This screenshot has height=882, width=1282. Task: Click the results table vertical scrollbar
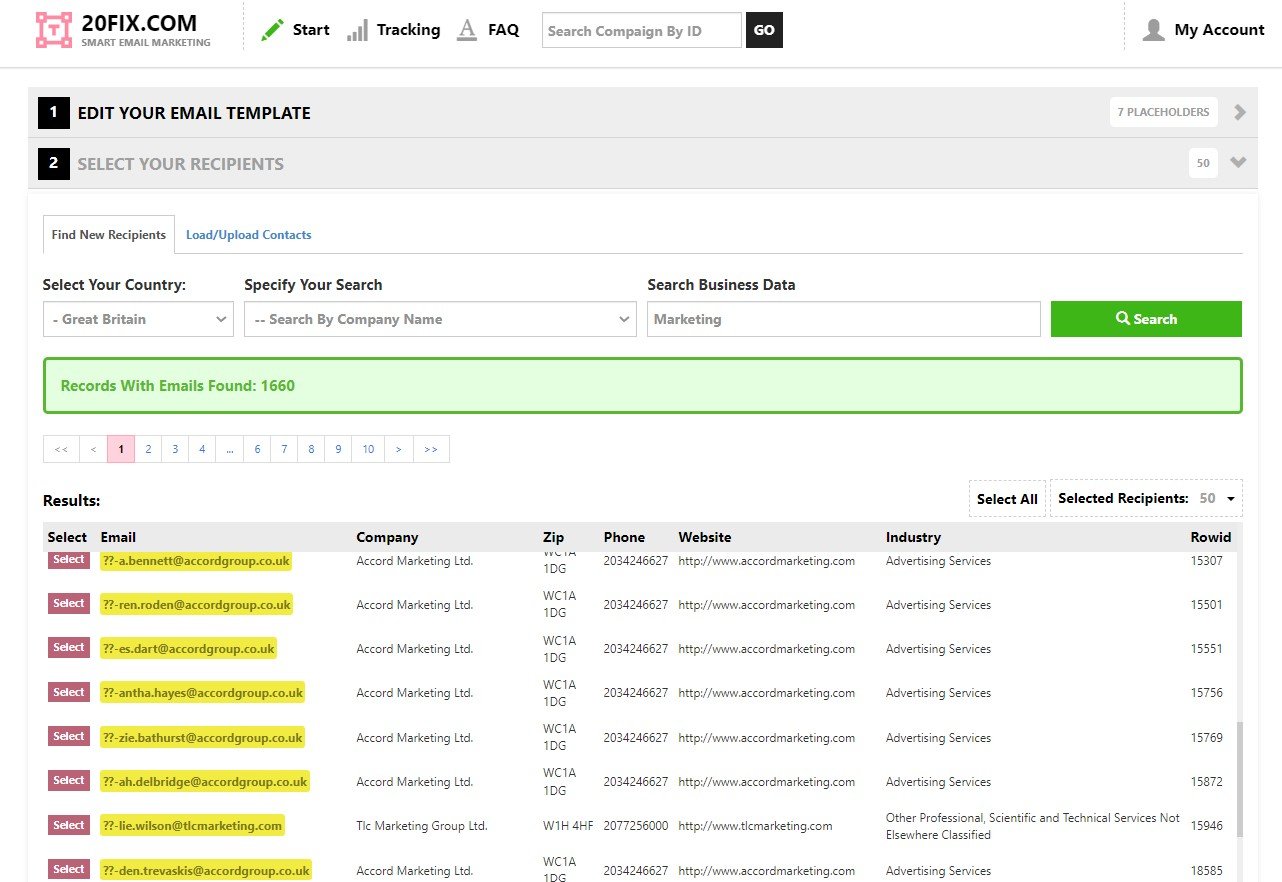[x=1241, y=780]
